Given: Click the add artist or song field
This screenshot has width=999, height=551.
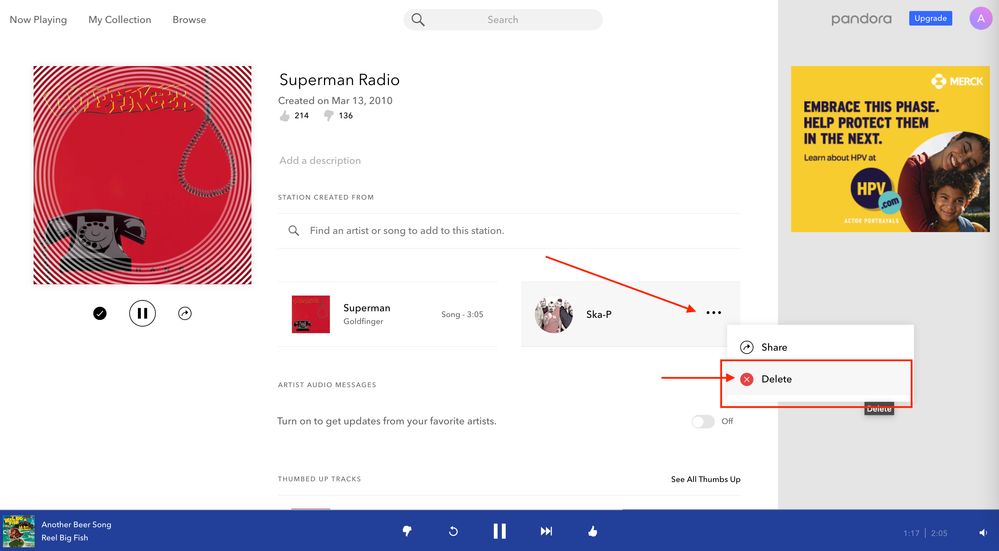Looking at the screenshot, I should click(x=510, y=230).
